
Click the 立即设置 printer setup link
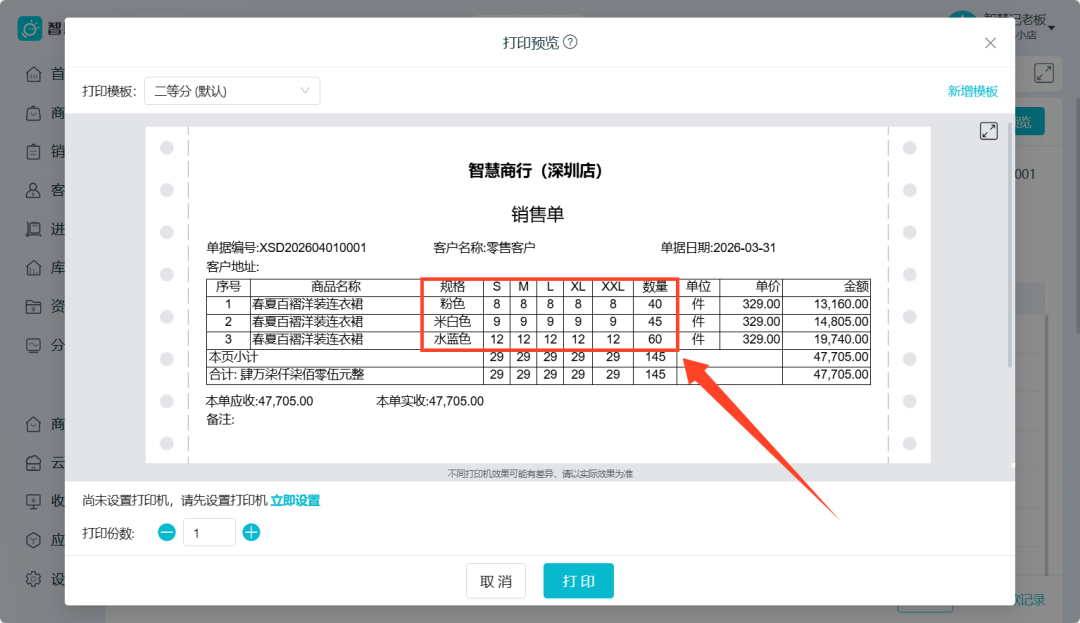(x=295, y=500)
